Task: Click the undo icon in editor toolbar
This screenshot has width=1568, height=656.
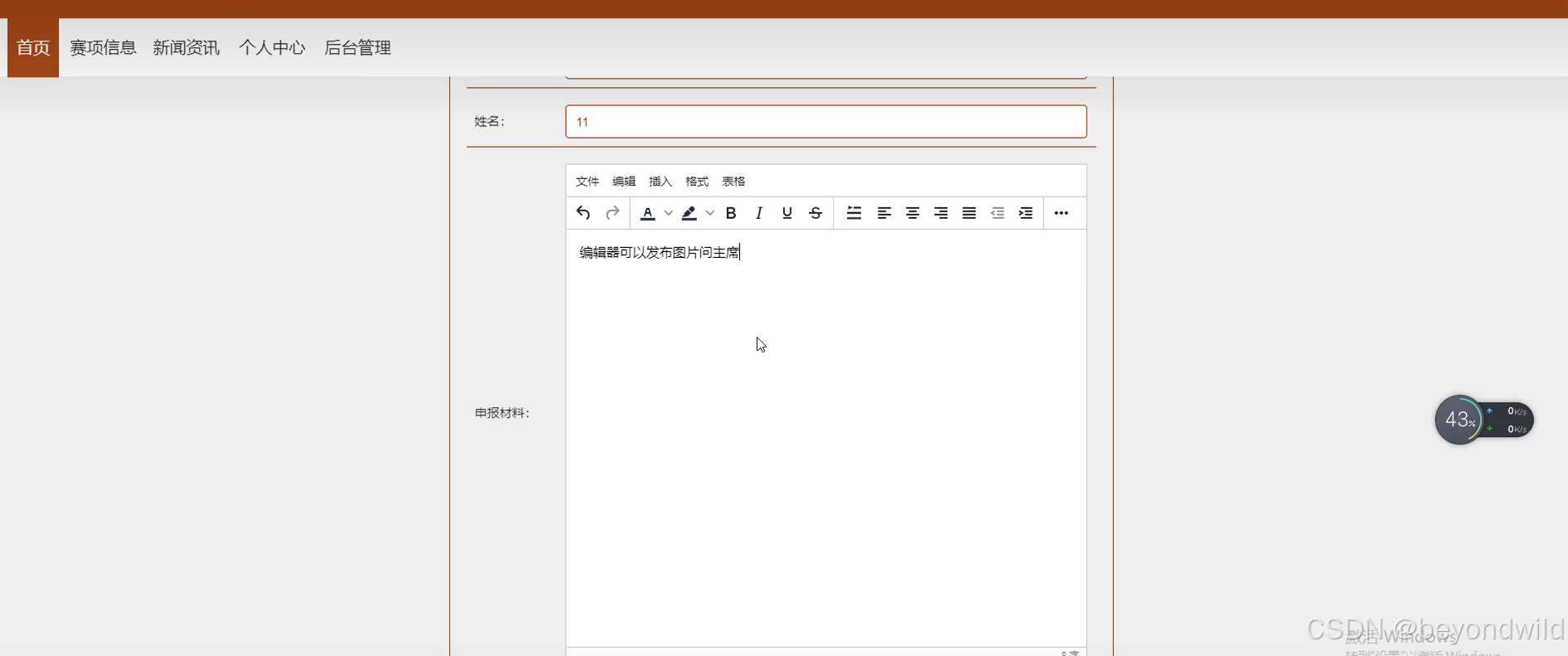Action: [583, 213]
